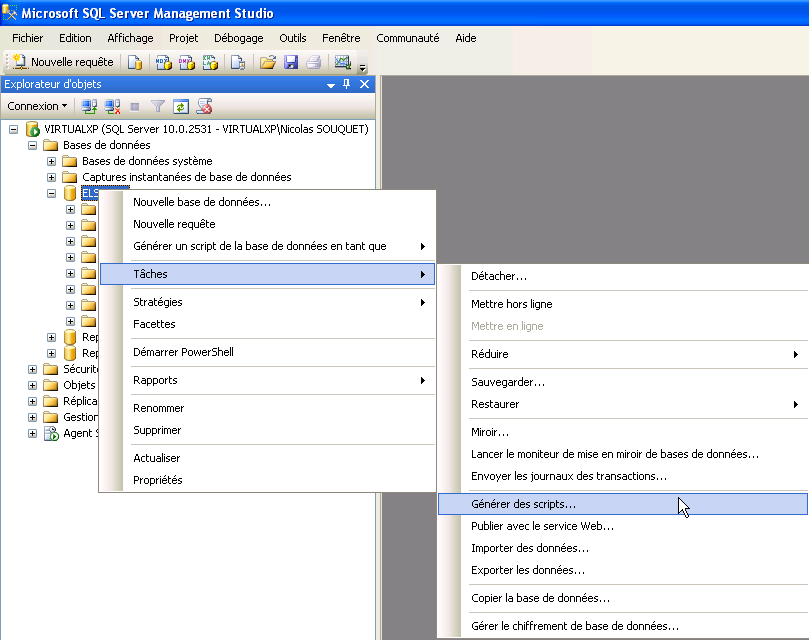Screen dimensions: 809x640
Task: Click the XMLA query icon in toolbar
Action: pos(210,62)
